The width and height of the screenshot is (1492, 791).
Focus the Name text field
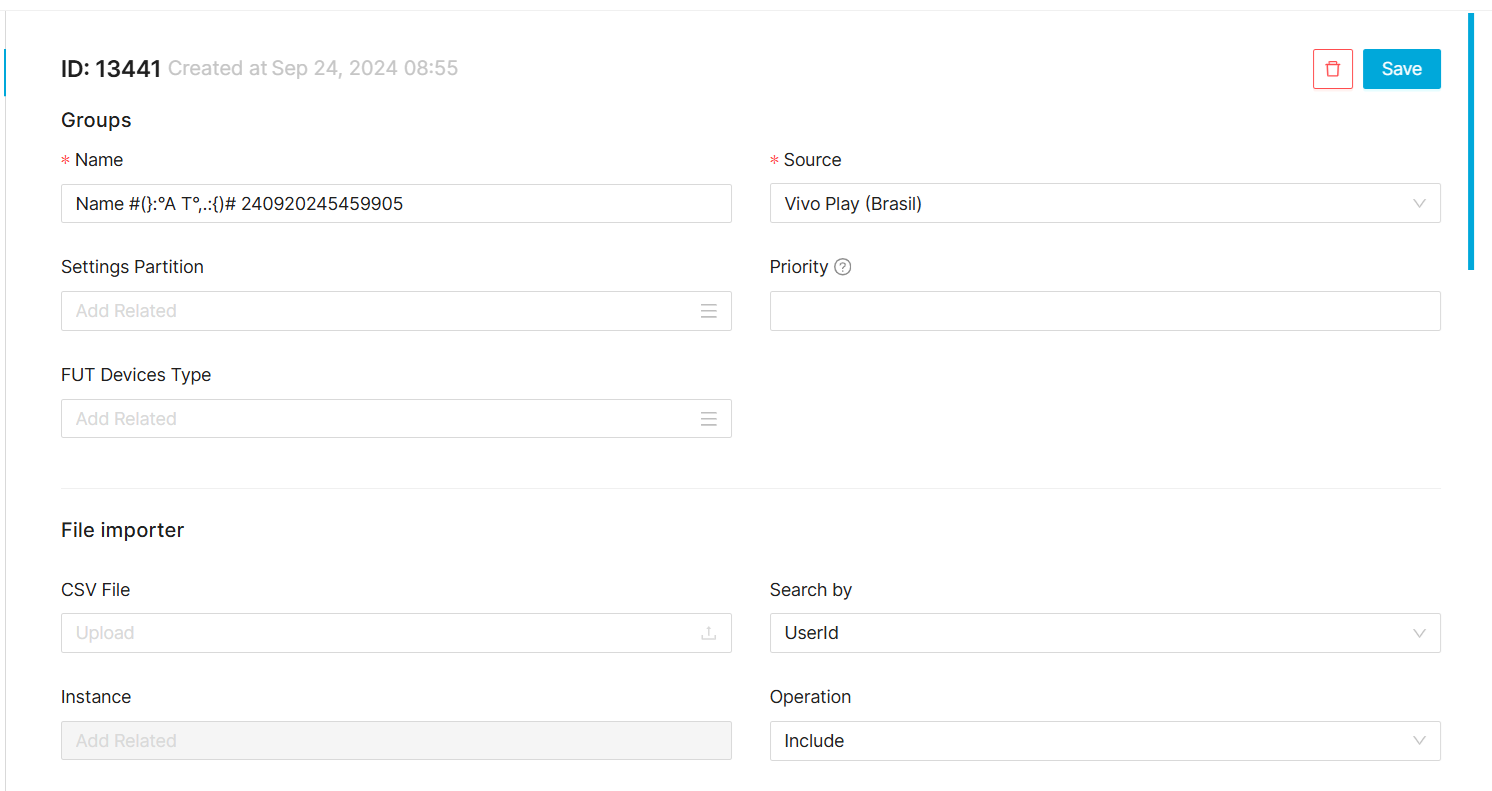(395, 204)
